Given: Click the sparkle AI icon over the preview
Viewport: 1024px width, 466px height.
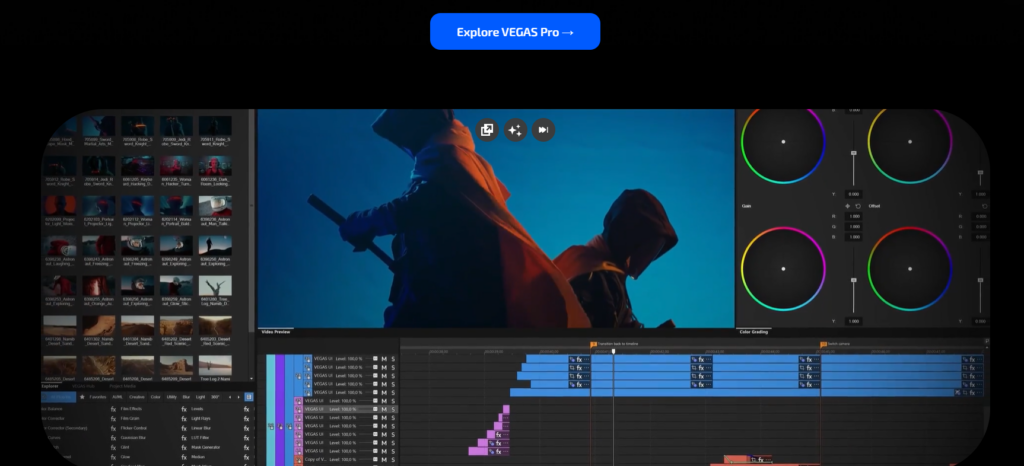Looking at the screenshot, I should (x=515, y=130).
